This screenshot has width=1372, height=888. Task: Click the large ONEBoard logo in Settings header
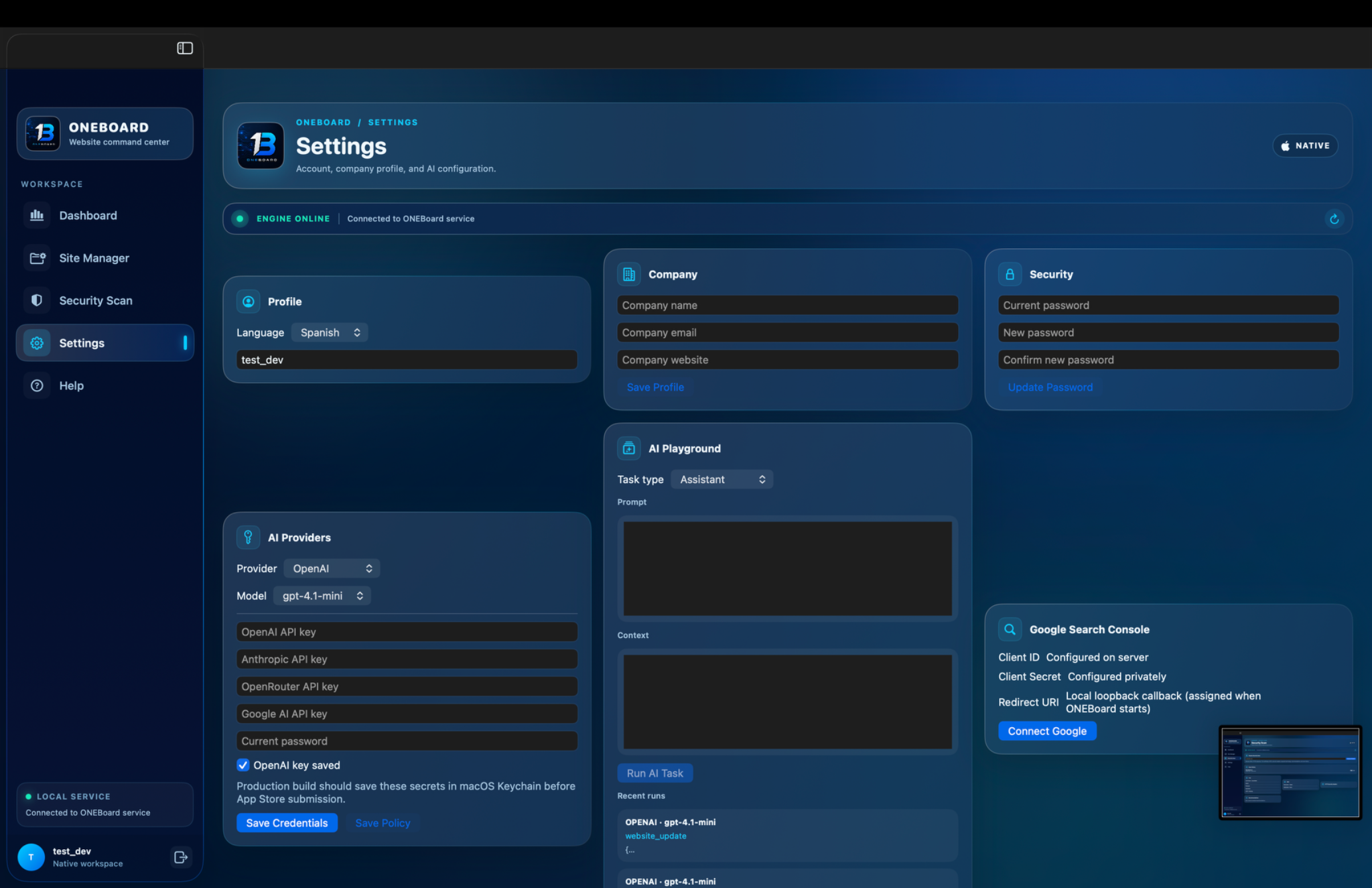(x=261, y=145)
